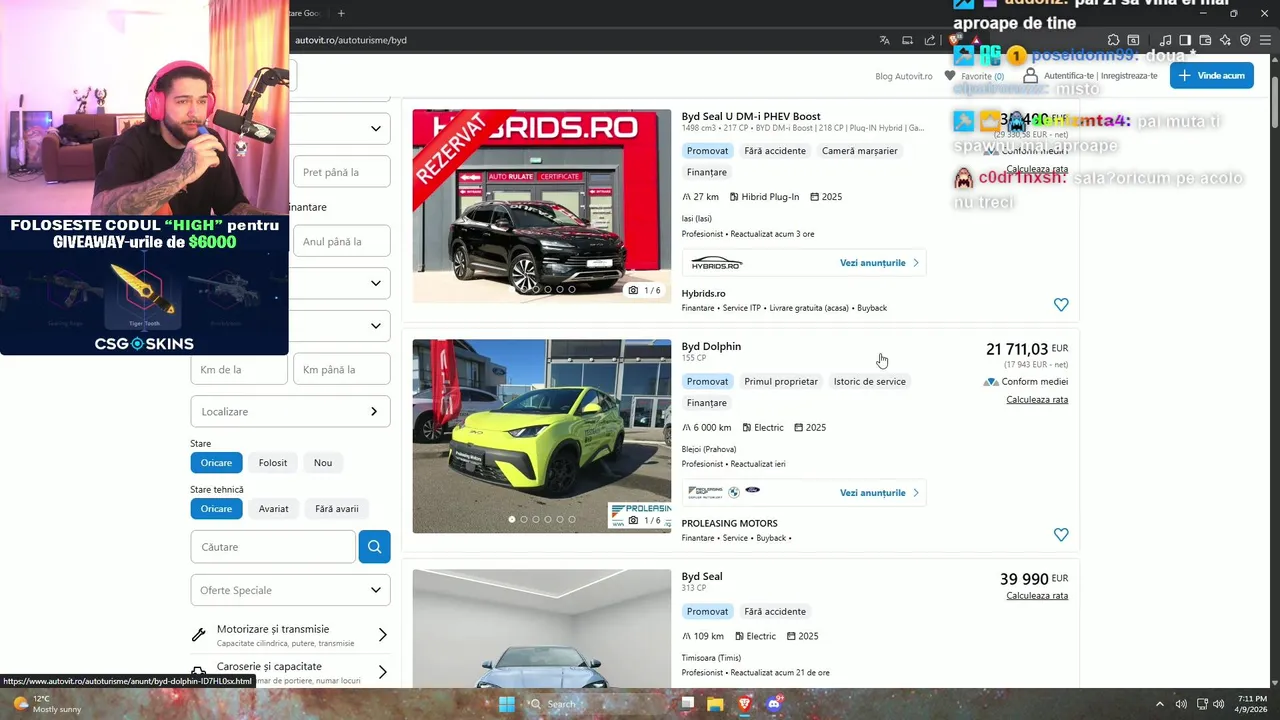The height and width of the screenshot is (720, 1280).
Task: Open the taskbar clock showing 7:11 PM
Action: 1252,704
